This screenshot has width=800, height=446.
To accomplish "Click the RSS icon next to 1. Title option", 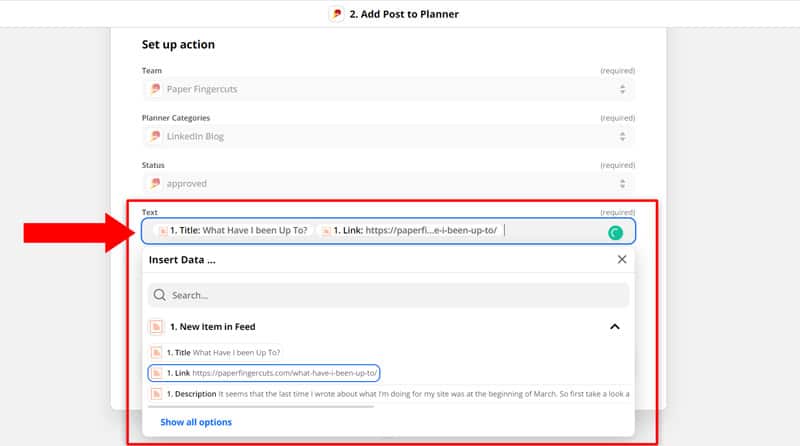I will point(157,353).
